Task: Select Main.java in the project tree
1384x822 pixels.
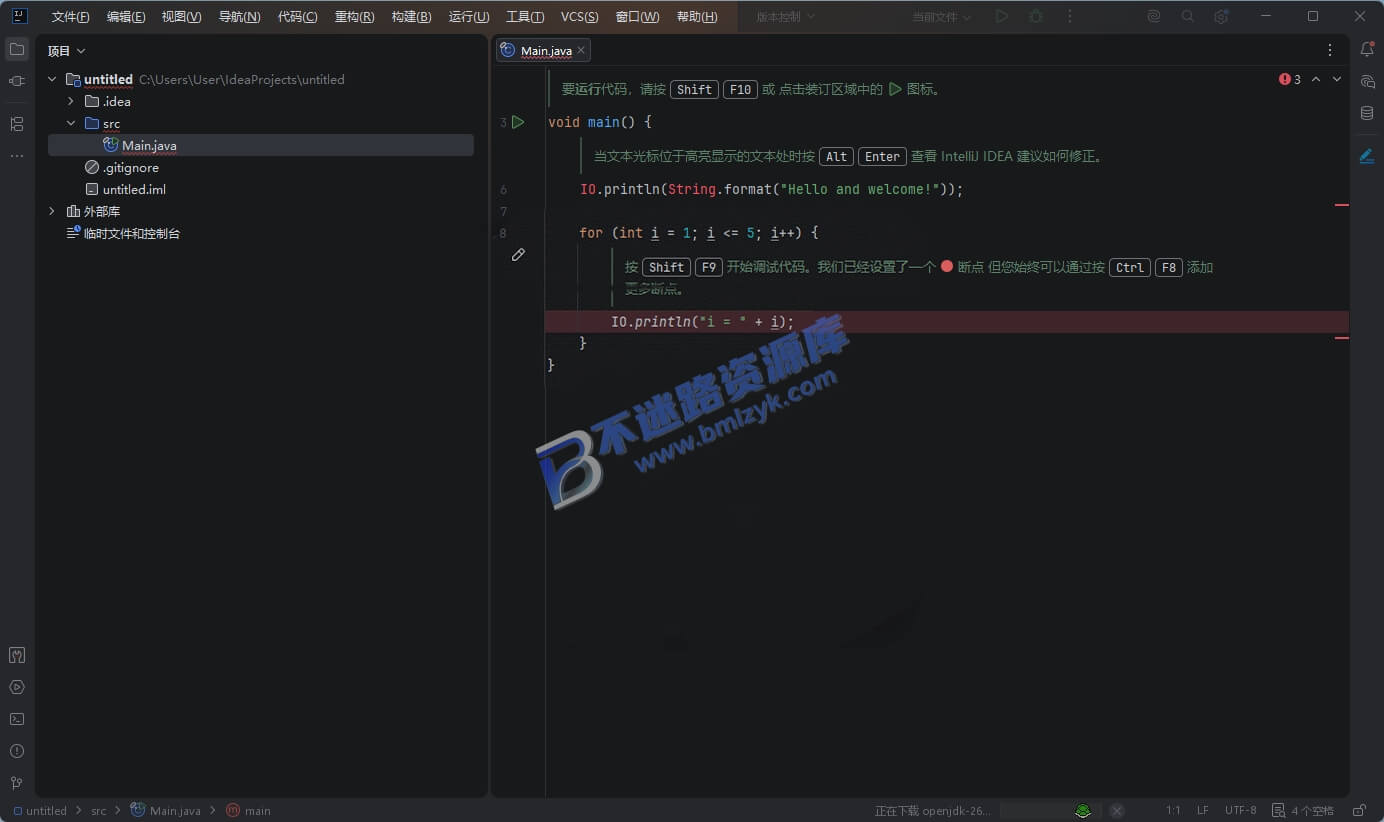Action: coord(260,145)
